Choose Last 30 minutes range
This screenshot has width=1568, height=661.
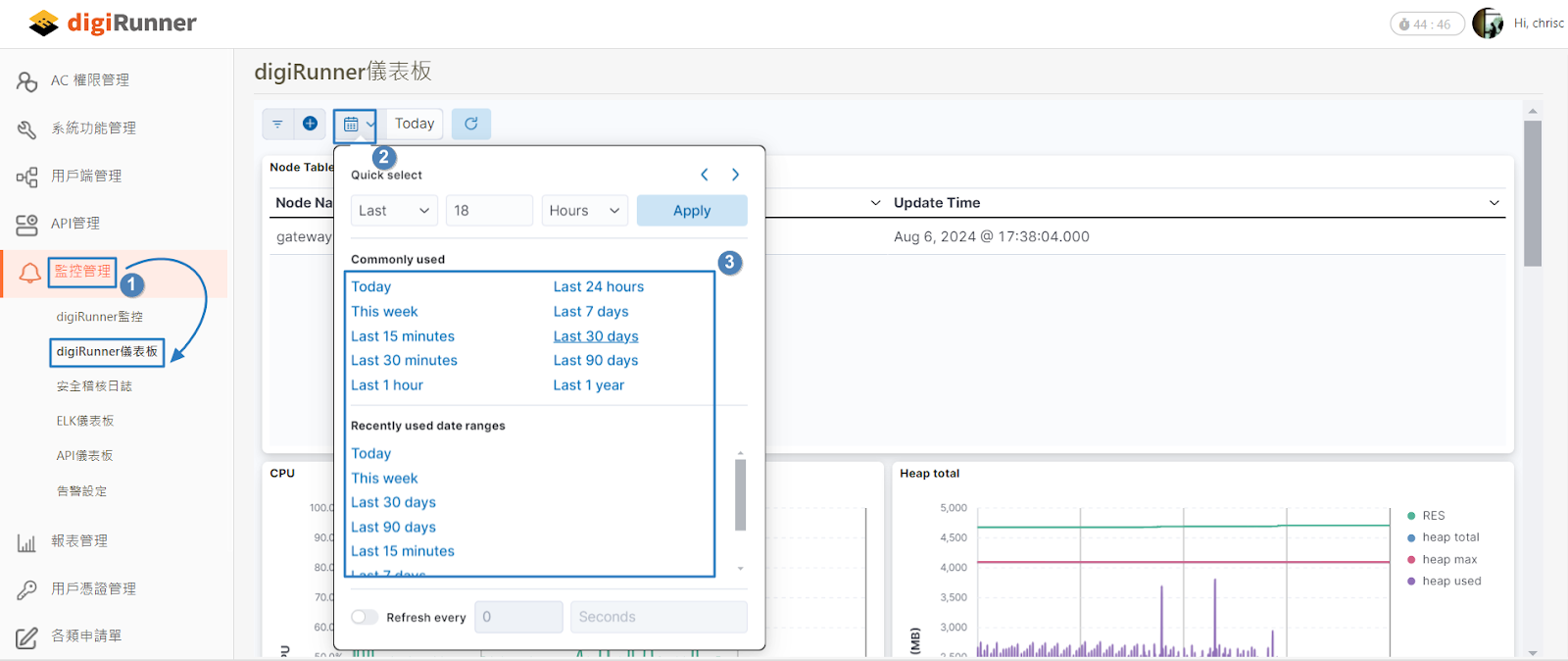click(404, 360)
